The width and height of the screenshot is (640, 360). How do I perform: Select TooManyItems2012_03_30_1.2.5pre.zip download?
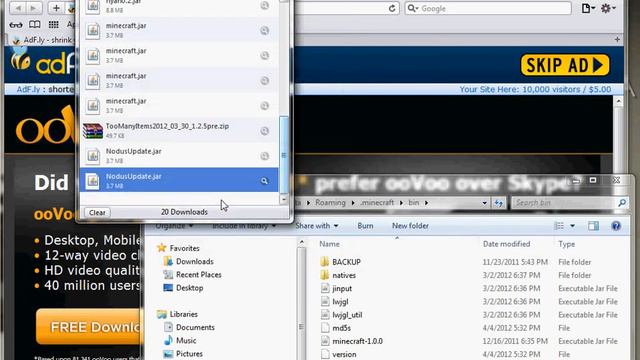(x=179, y=130)
